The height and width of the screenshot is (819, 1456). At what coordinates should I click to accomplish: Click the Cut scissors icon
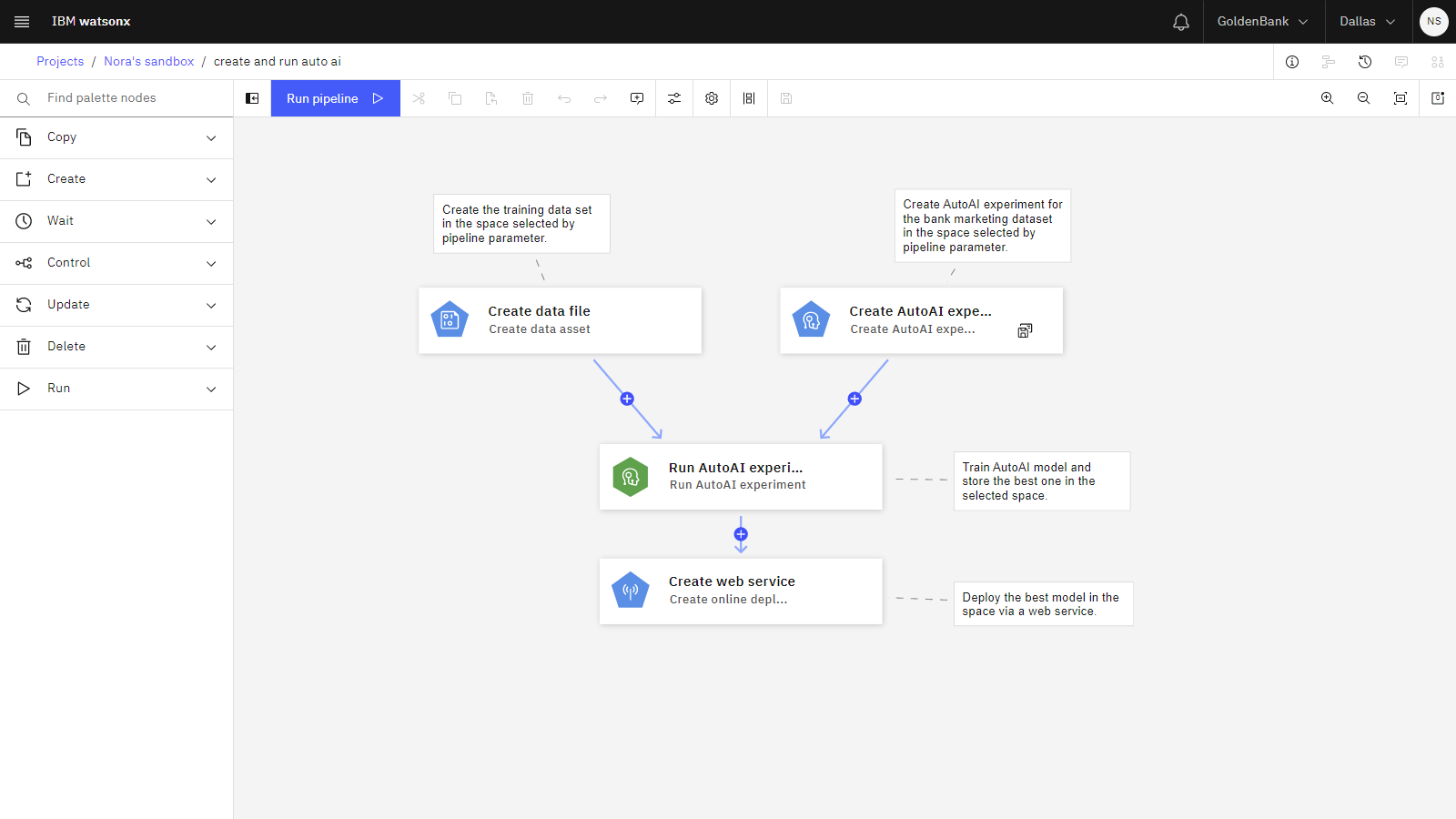[419, 98]
